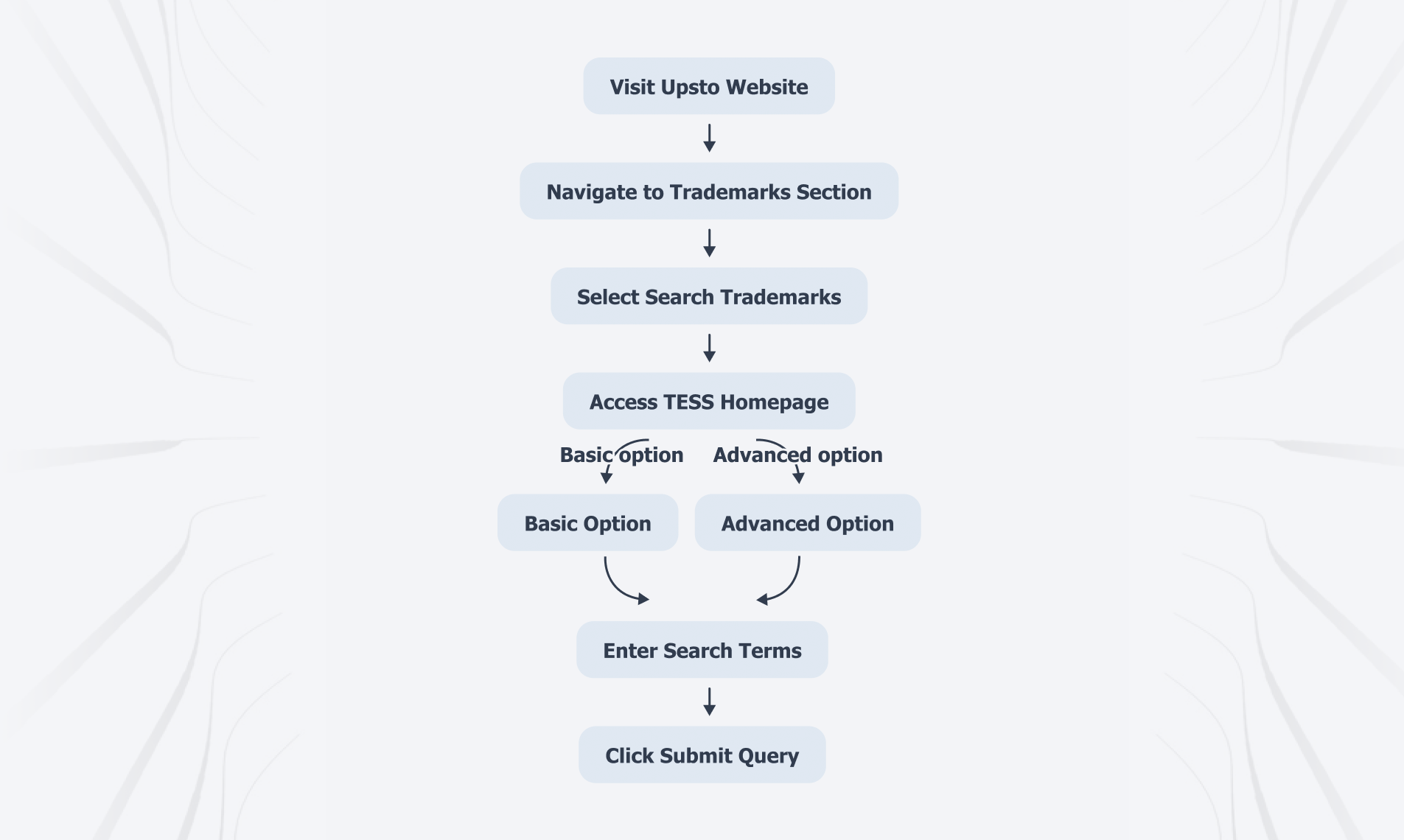1404x840 pixels.
Task: Select the Click Submit Query step
Action: tap(702, 755)
